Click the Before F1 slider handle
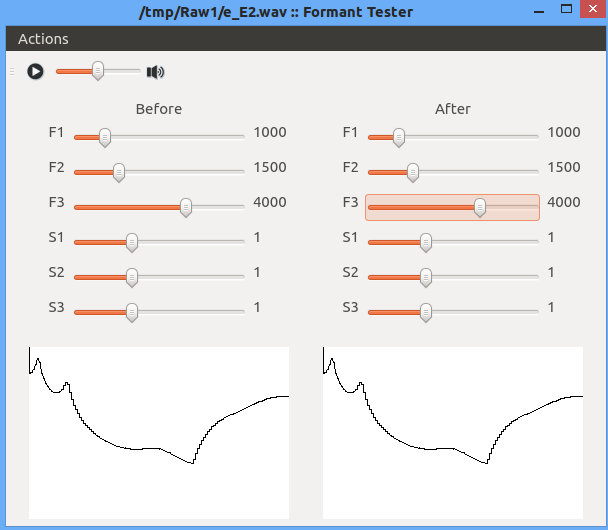 point(105,138)
